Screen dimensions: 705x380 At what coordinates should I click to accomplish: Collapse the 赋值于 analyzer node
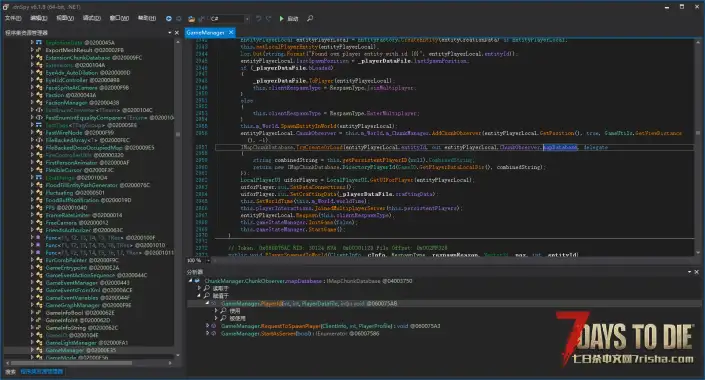pyautogui.click(x=199, y=295)
